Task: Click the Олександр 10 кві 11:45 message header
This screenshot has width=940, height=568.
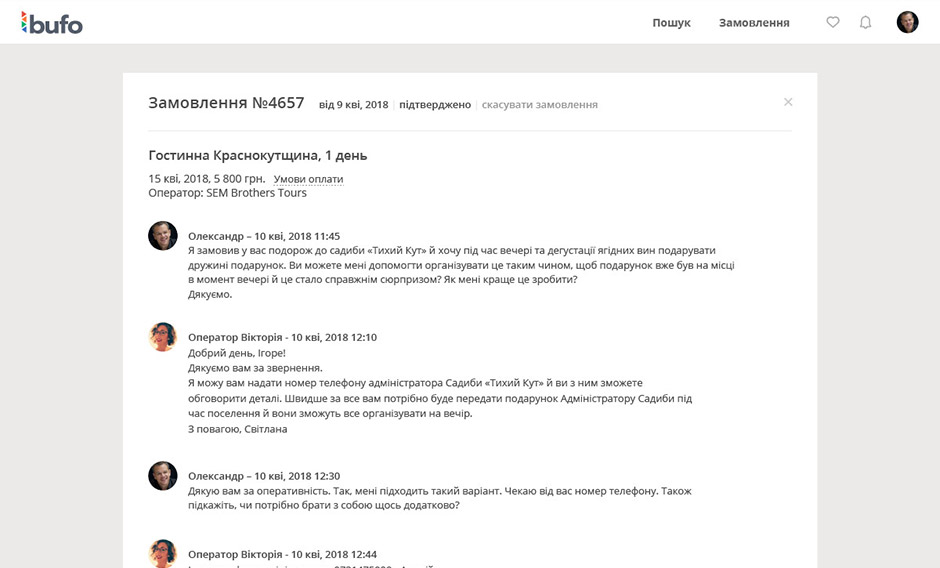Action: click(x=264, y=236)
